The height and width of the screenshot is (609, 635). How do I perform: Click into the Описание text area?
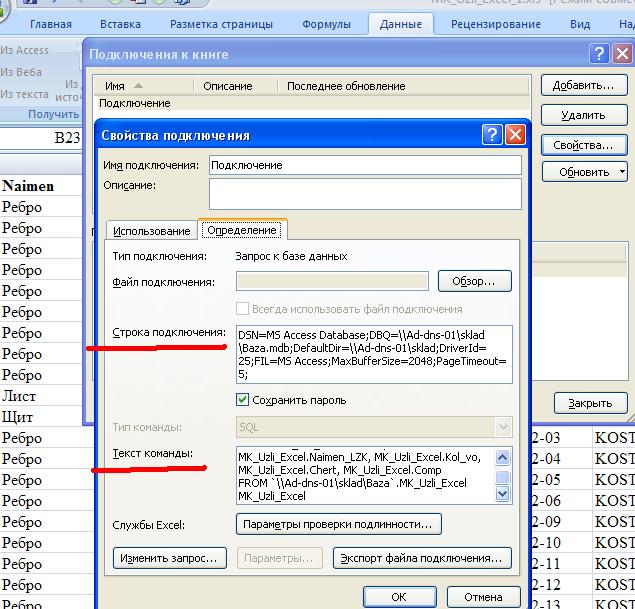[365, 194]
